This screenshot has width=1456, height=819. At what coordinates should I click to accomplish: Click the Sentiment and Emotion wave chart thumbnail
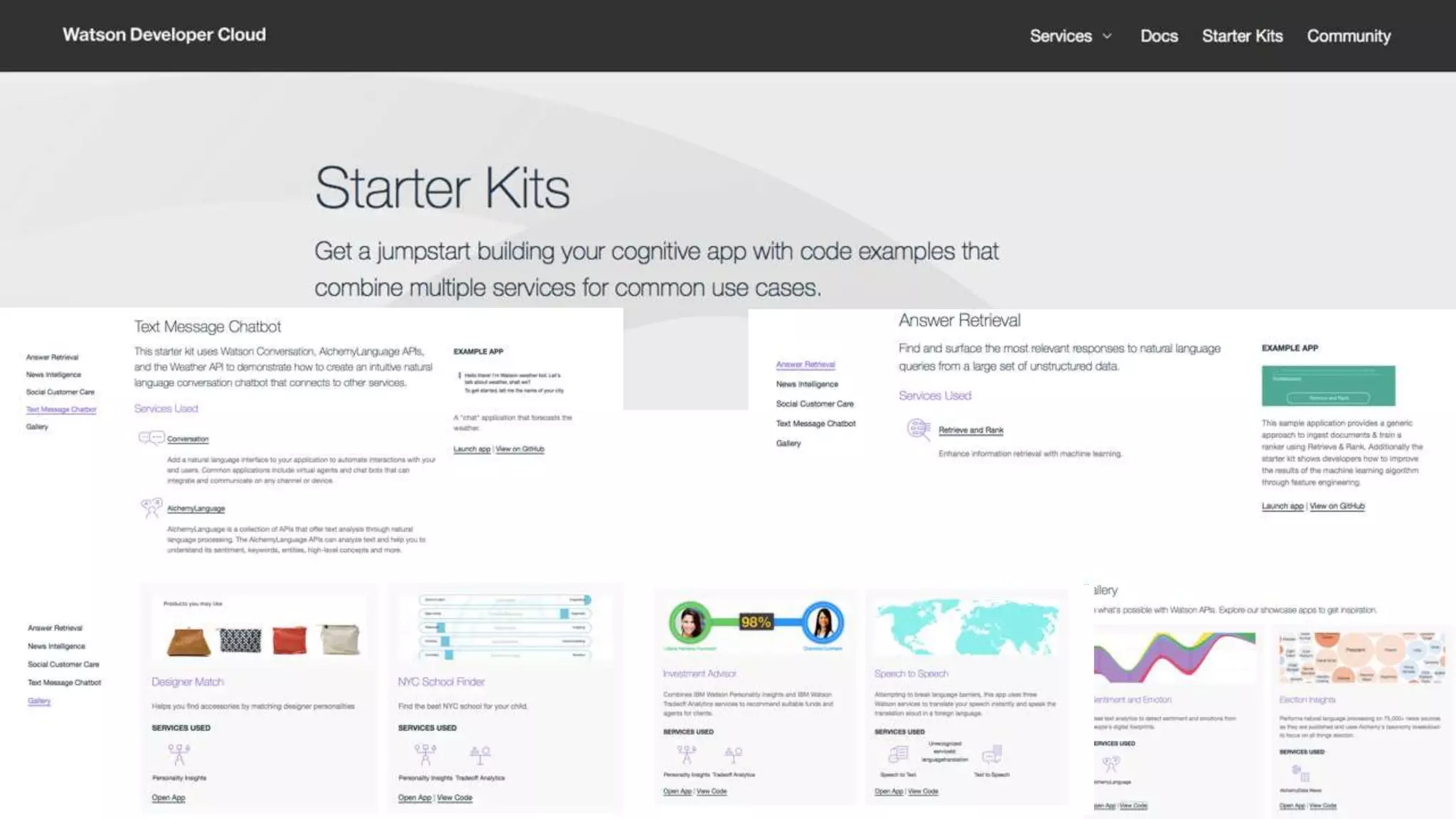click(x=1174, y=658)
